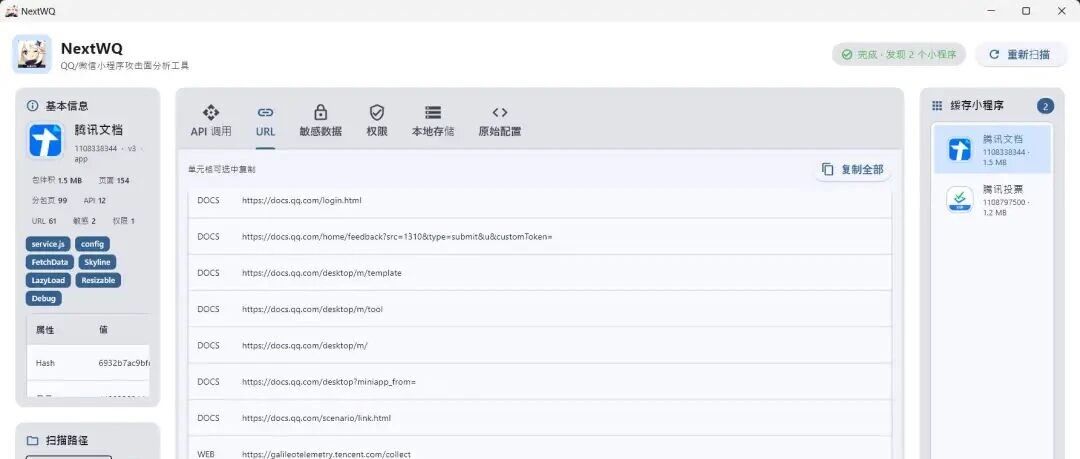Viewport: 1080px width, 459px height.
Task: Click the WEB type cell
Action: [x=206, y=454]
